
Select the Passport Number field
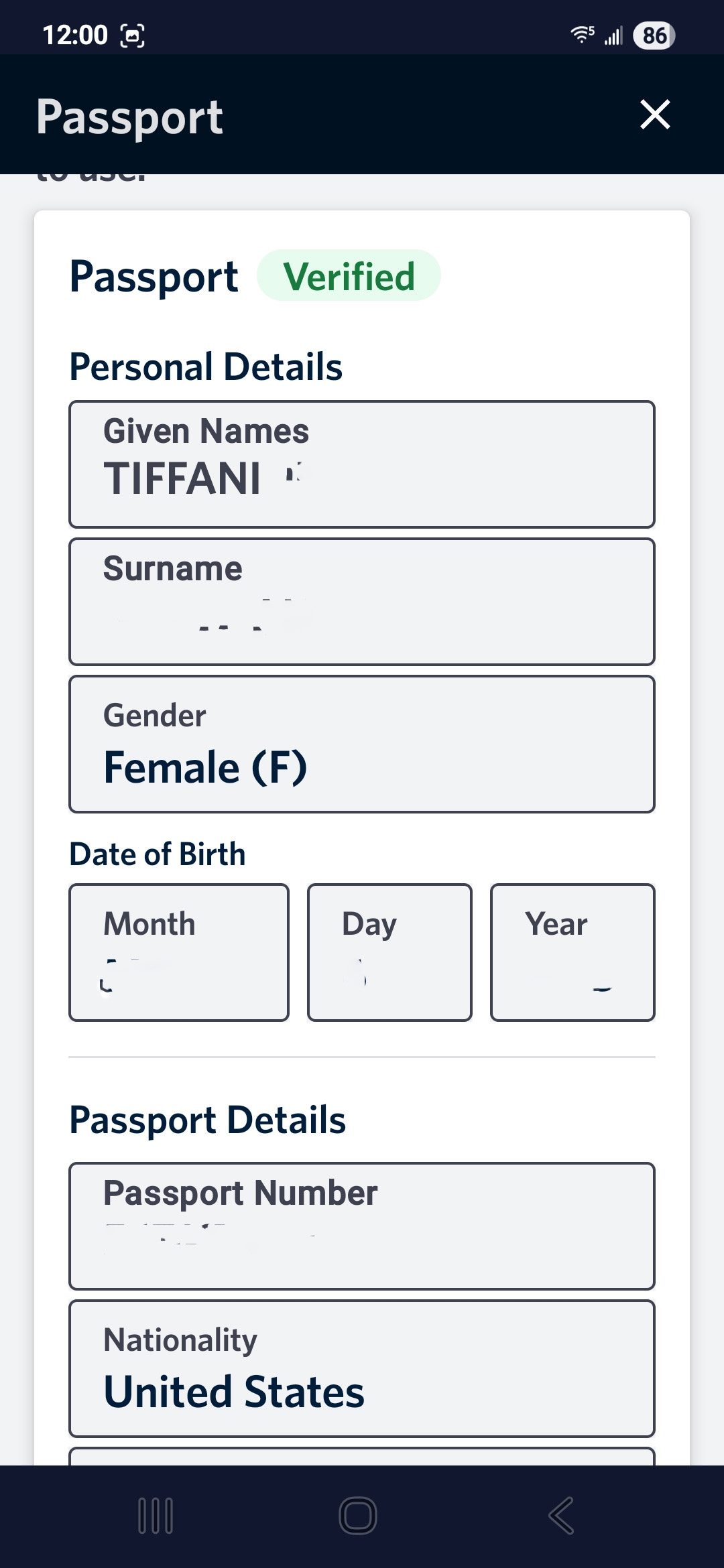362,1226
